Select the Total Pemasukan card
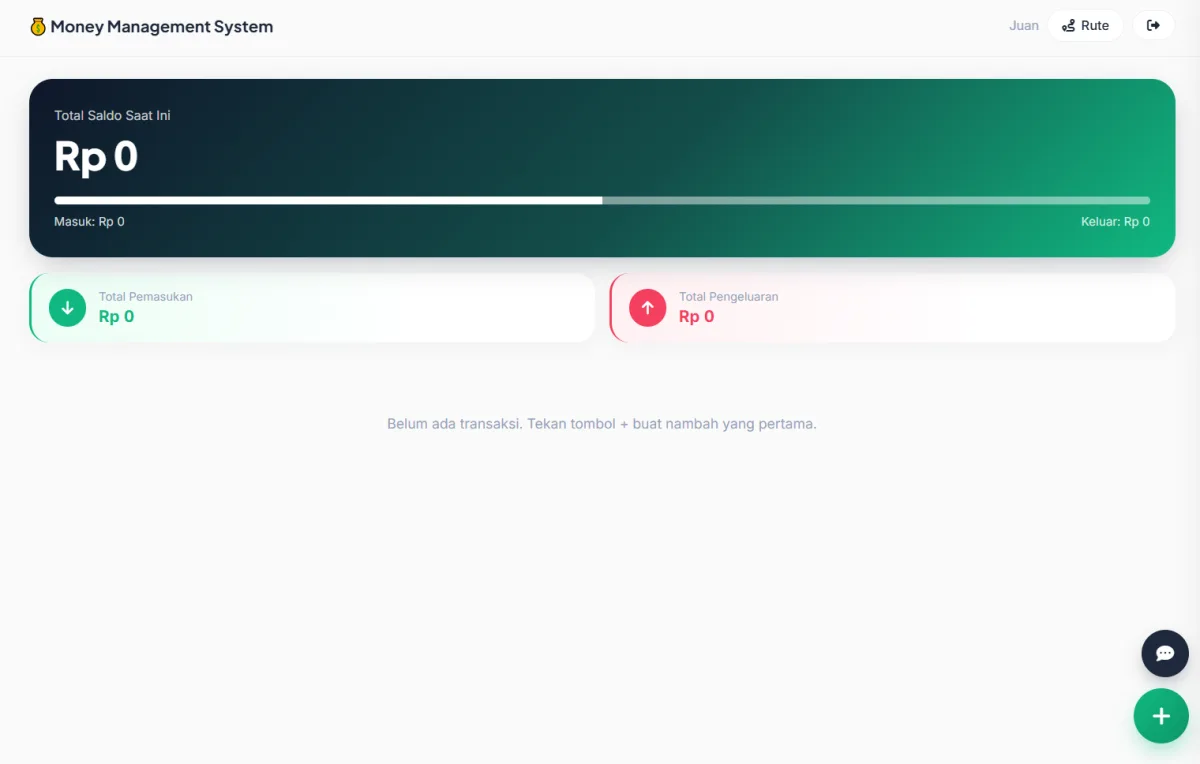Viewport: 1200px width, 764px height. 312,308
